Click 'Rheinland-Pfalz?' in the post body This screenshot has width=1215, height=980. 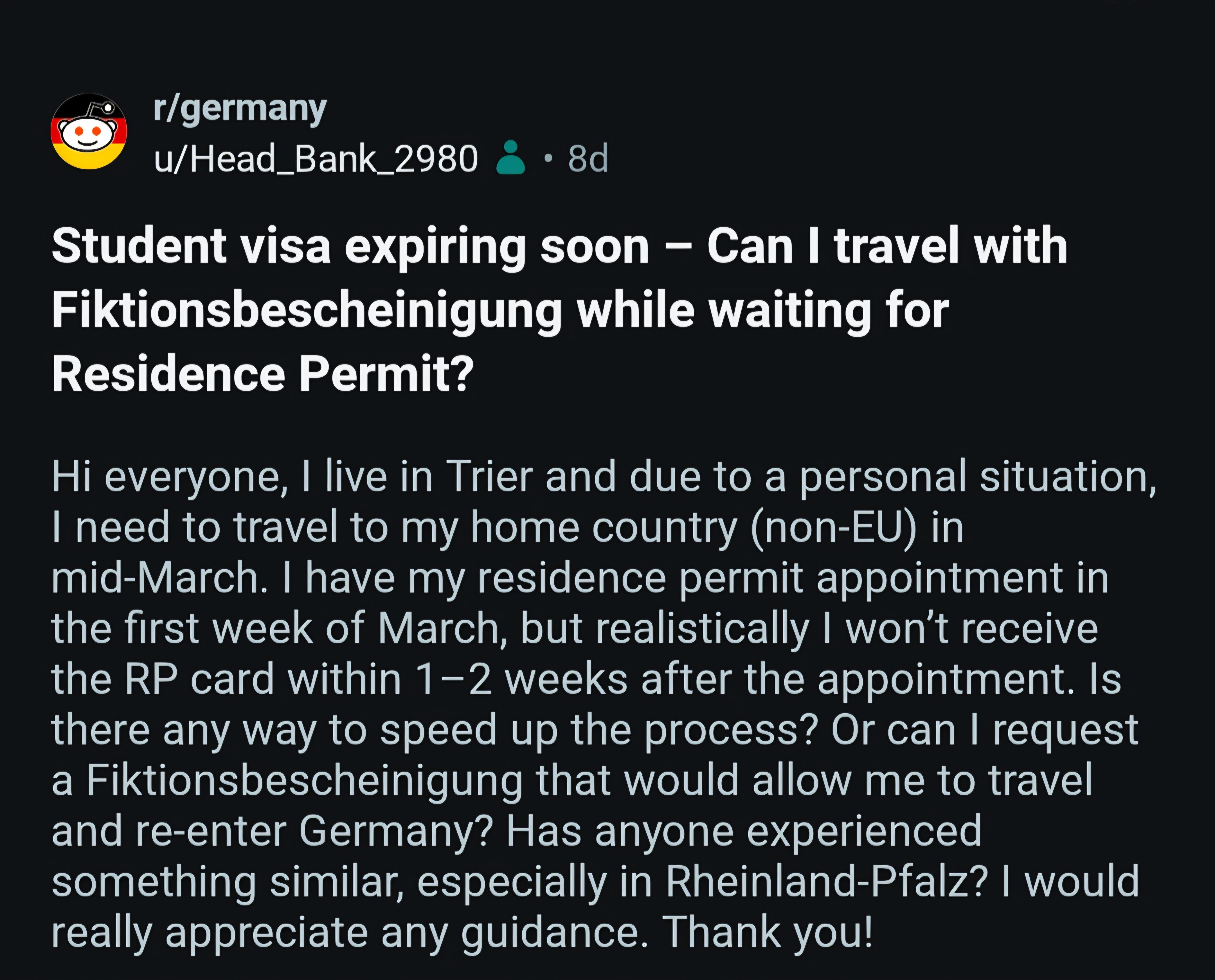827,881
